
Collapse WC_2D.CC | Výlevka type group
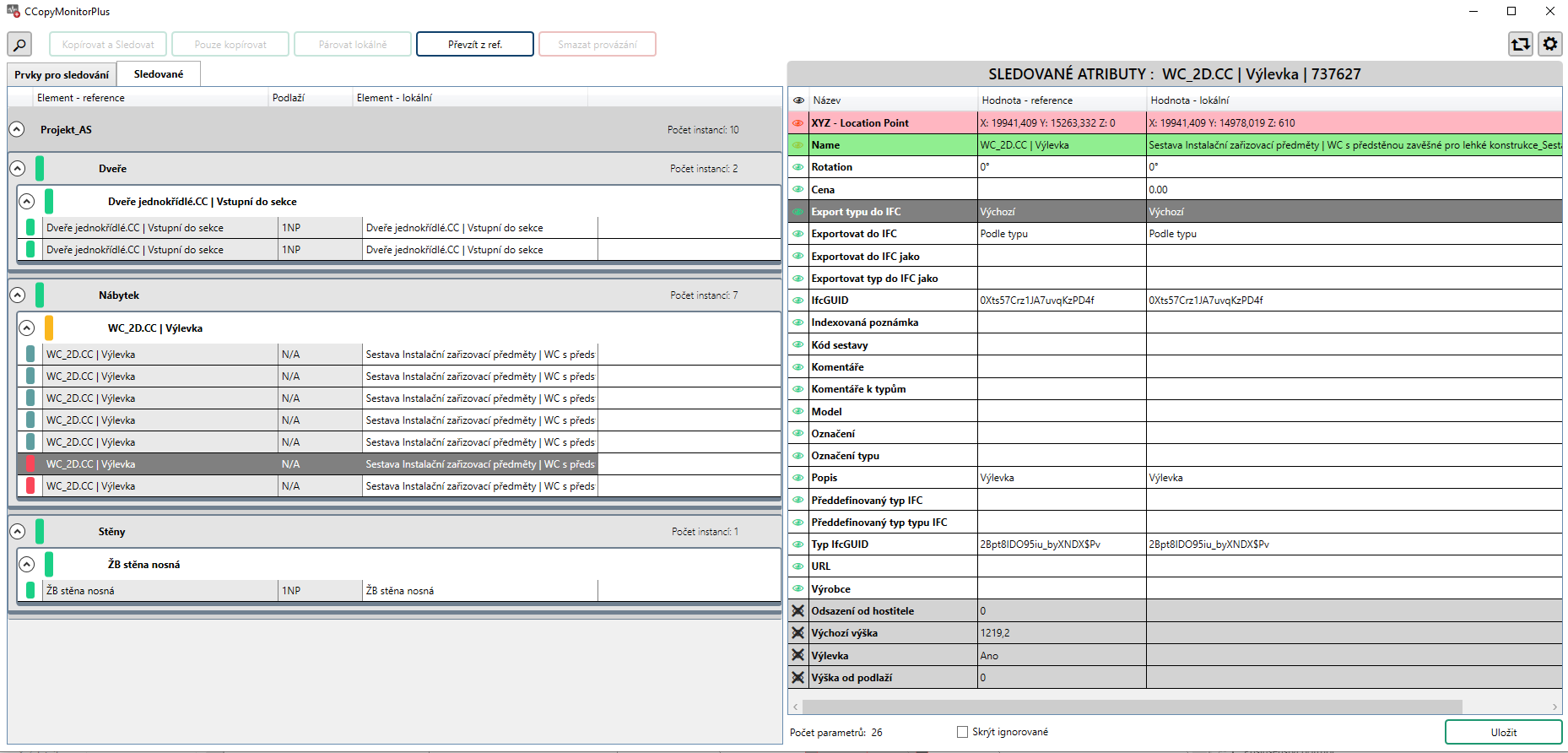pyautogui.click(x=26, y=328)
